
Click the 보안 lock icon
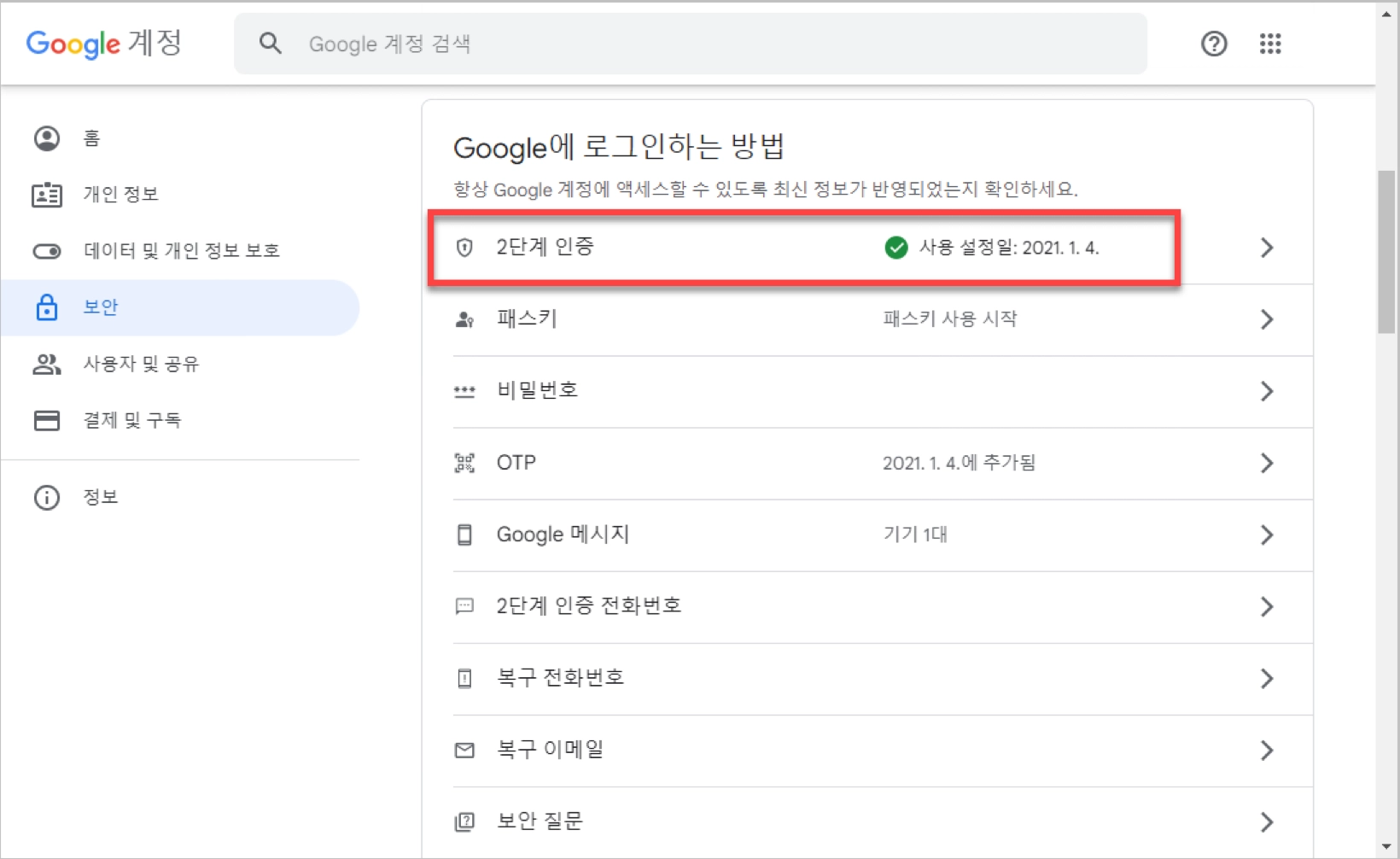47,307
